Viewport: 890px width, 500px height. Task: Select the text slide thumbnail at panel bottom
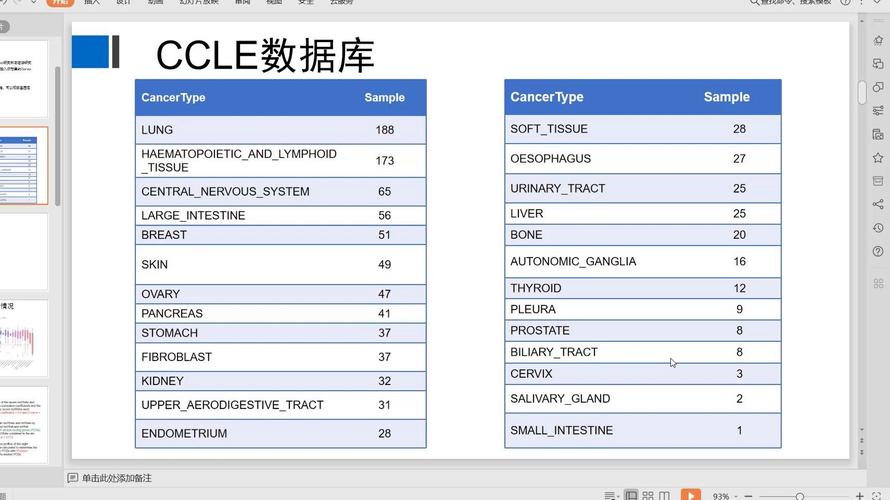23,425
